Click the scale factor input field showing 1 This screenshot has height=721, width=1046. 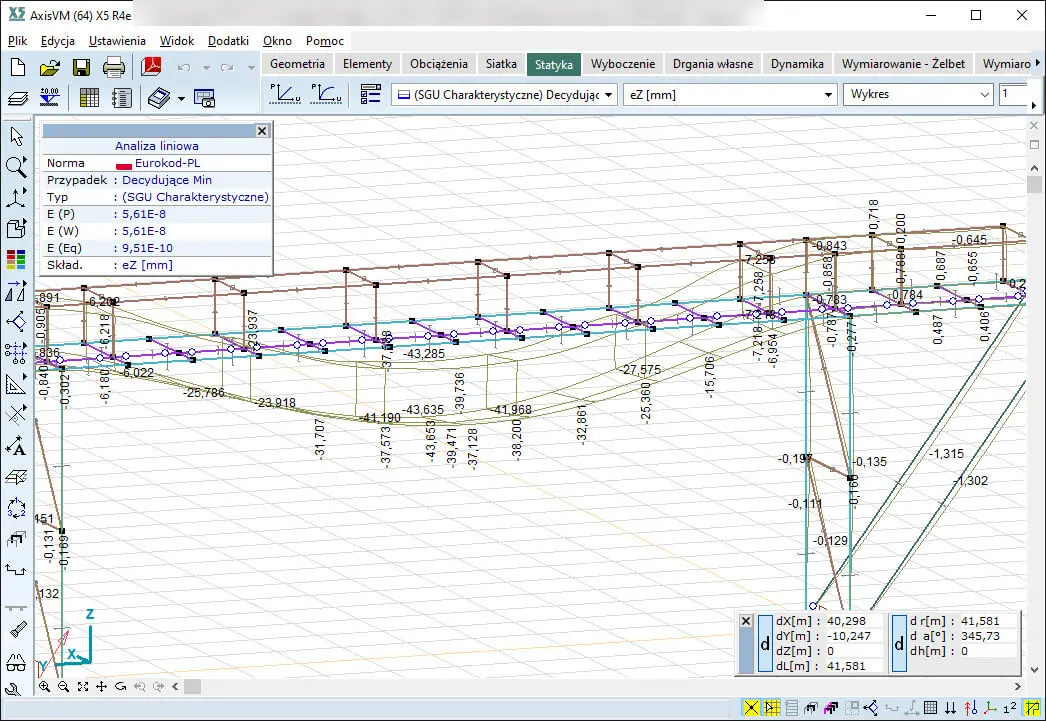coord(1014,94)
